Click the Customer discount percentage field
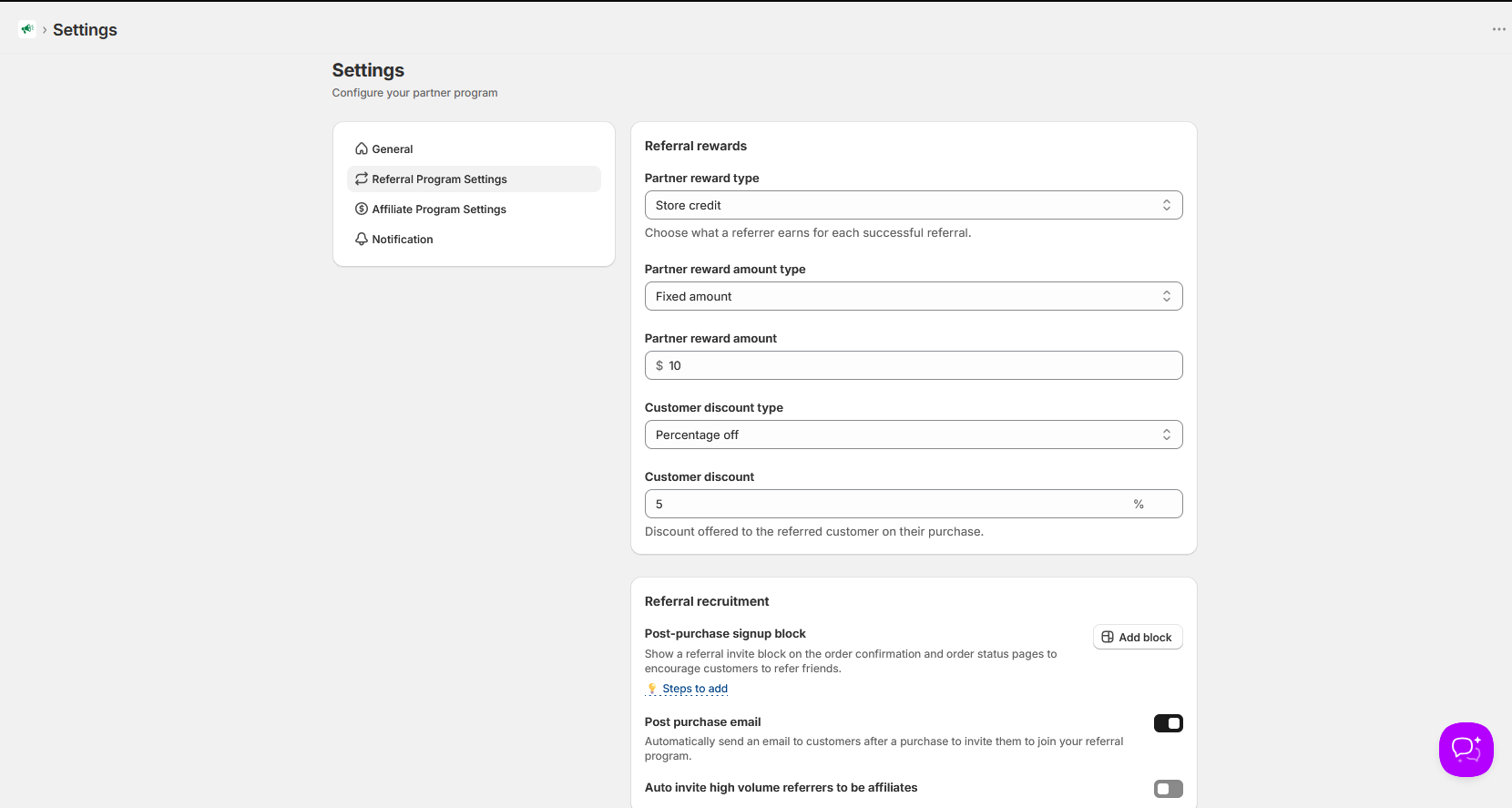 (x=914, y=504)
